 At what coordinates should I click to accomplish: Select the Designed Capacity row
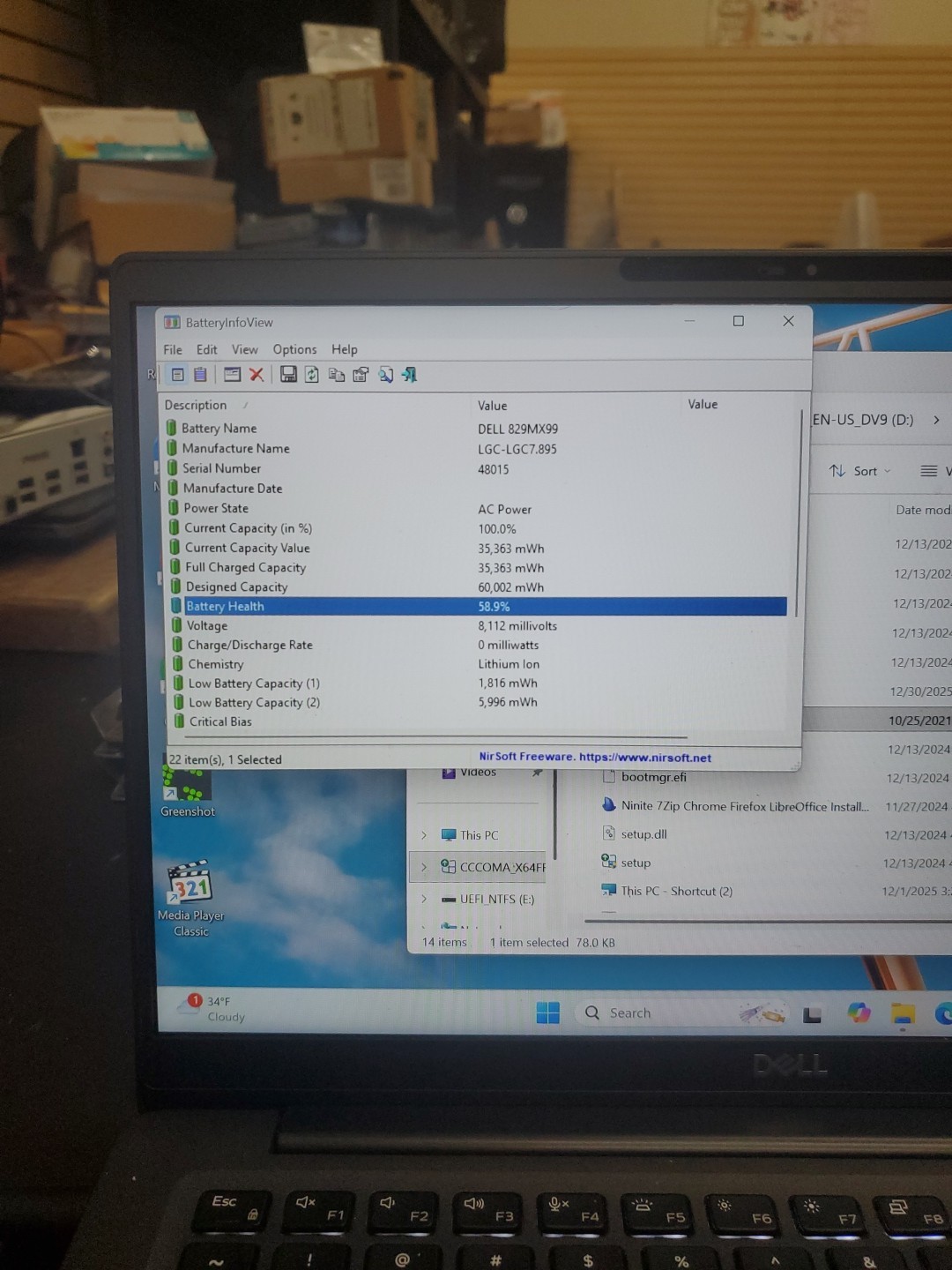(477, 586)
